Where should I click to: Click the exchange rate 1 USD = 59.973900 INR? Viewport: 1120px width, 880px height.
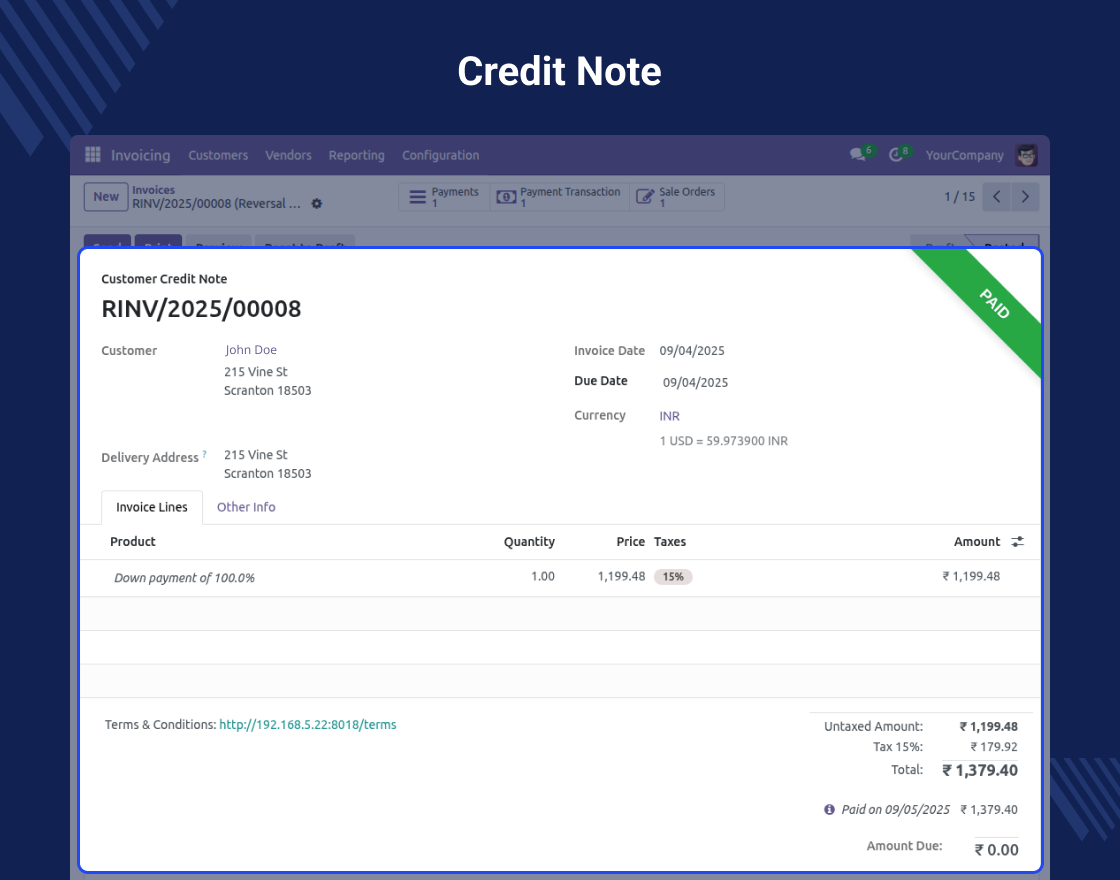pos(724,441)
